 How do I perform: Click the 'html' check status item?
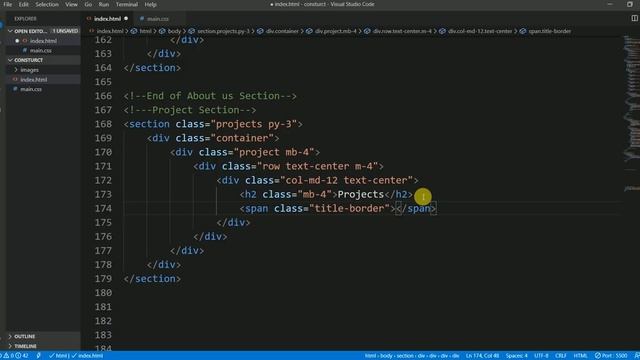58,356
